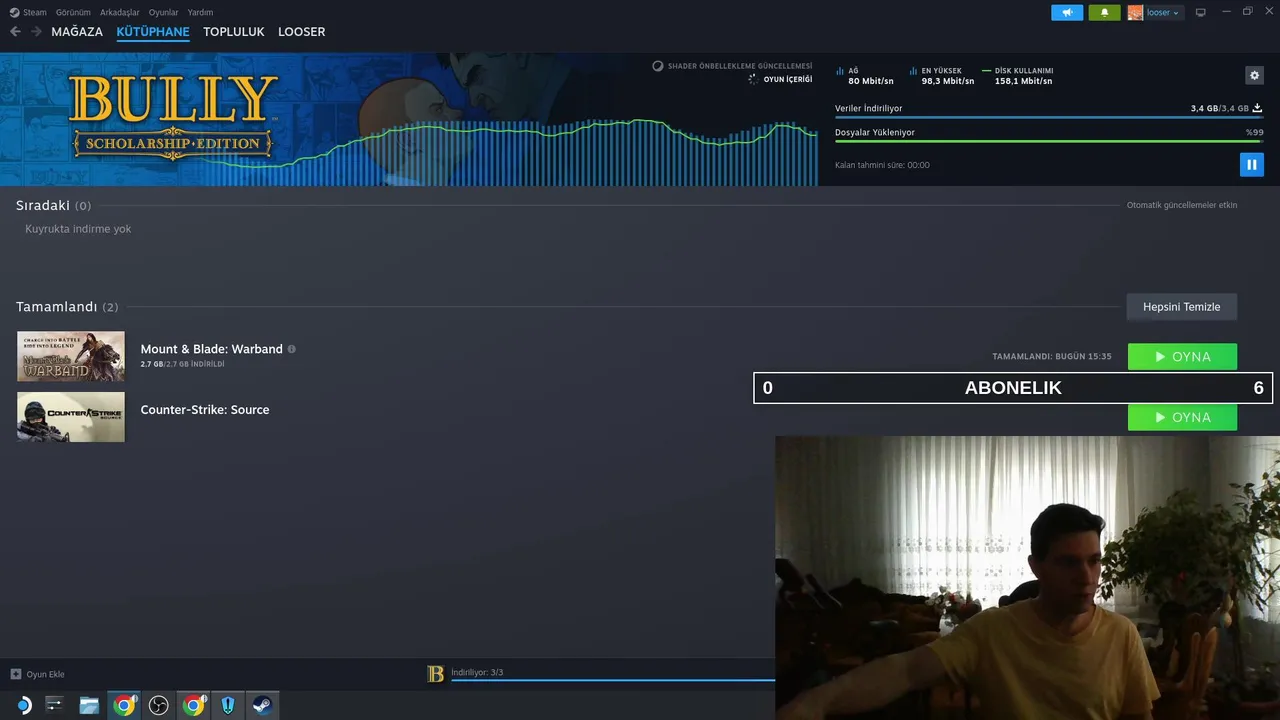The image size is (1280, 720).
Task: Click the back navigation arrow
Action: [x=15, y=32]
